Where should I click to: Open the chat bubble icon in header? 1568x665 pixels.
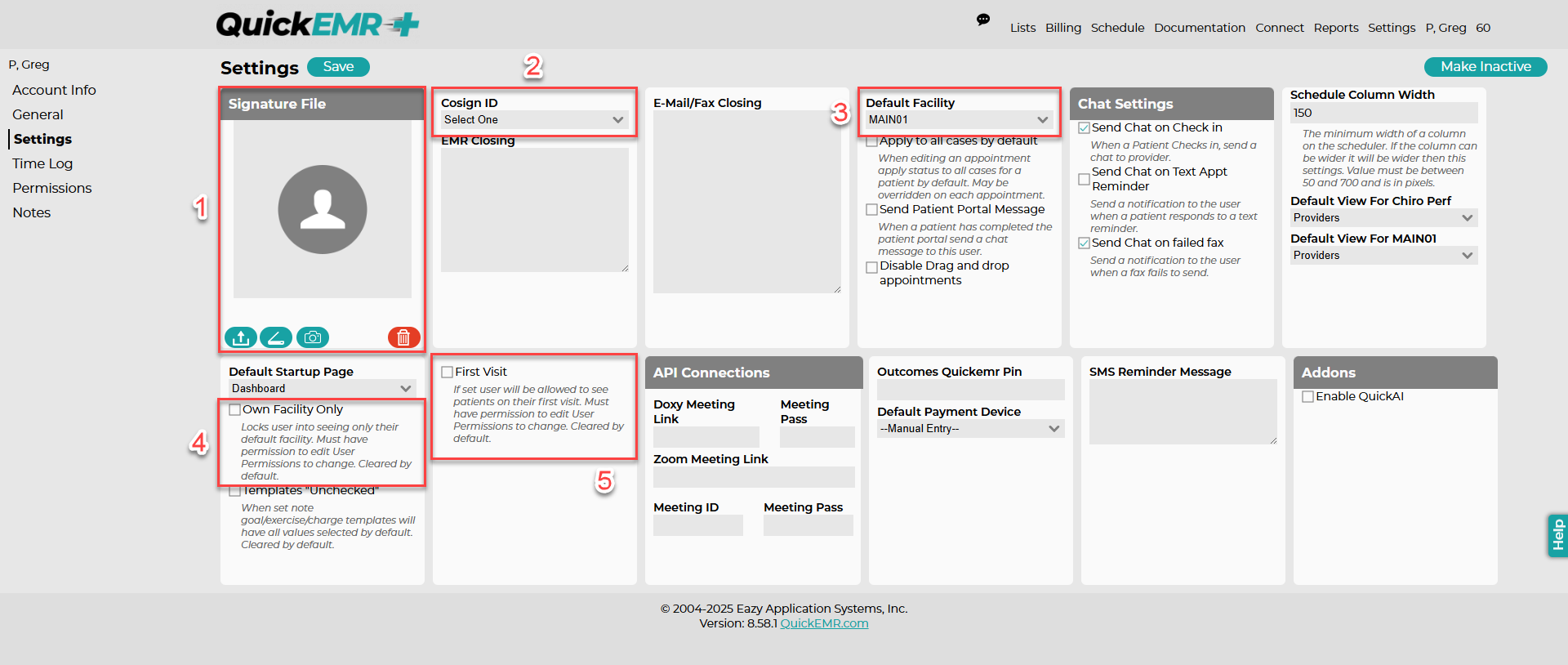(983, 20)
